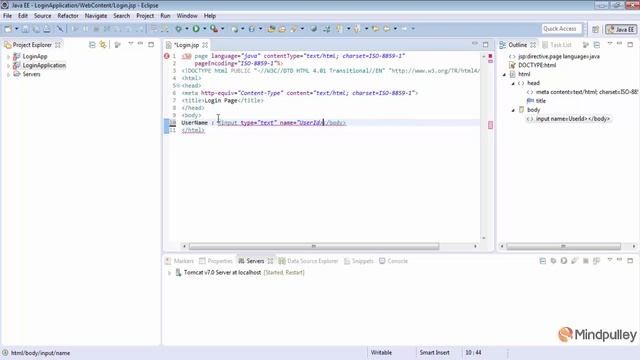
Task: Select the title element in Outline
Action: [540, 101]
